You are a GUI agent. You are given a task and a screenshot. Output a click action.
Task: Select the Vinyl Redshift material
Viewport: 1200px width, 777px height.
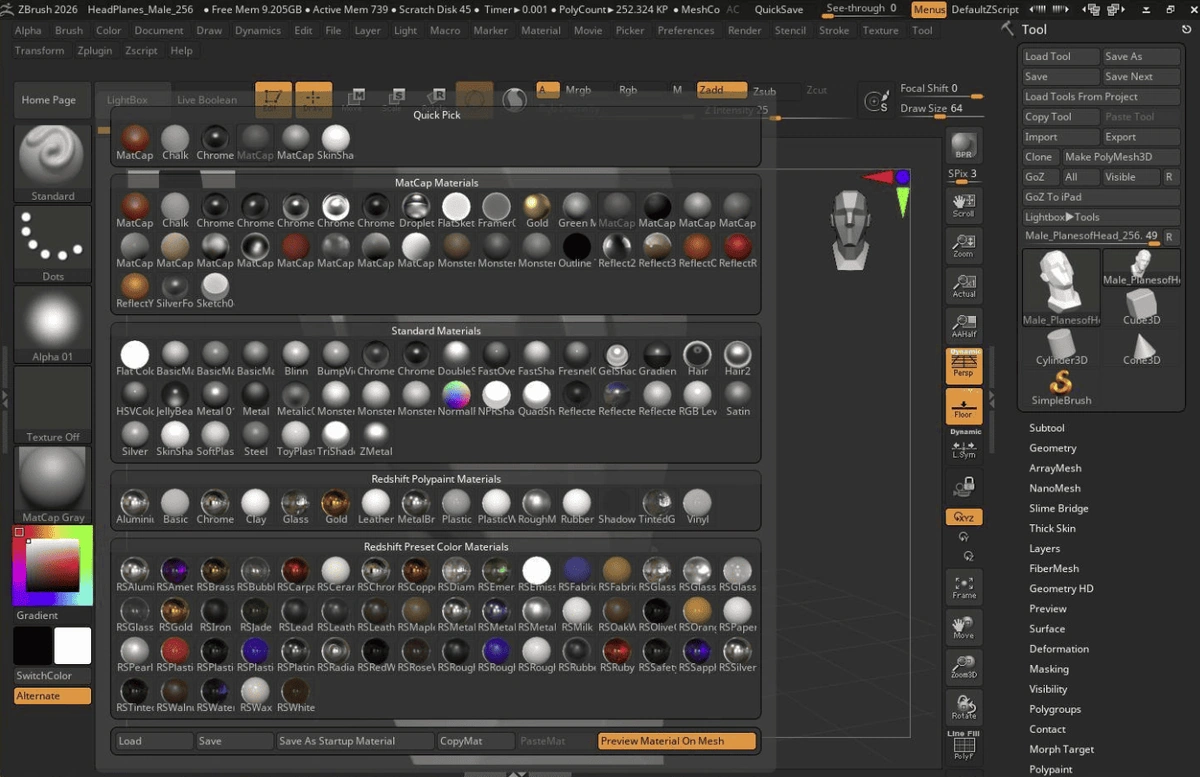[x=697, y=507]
